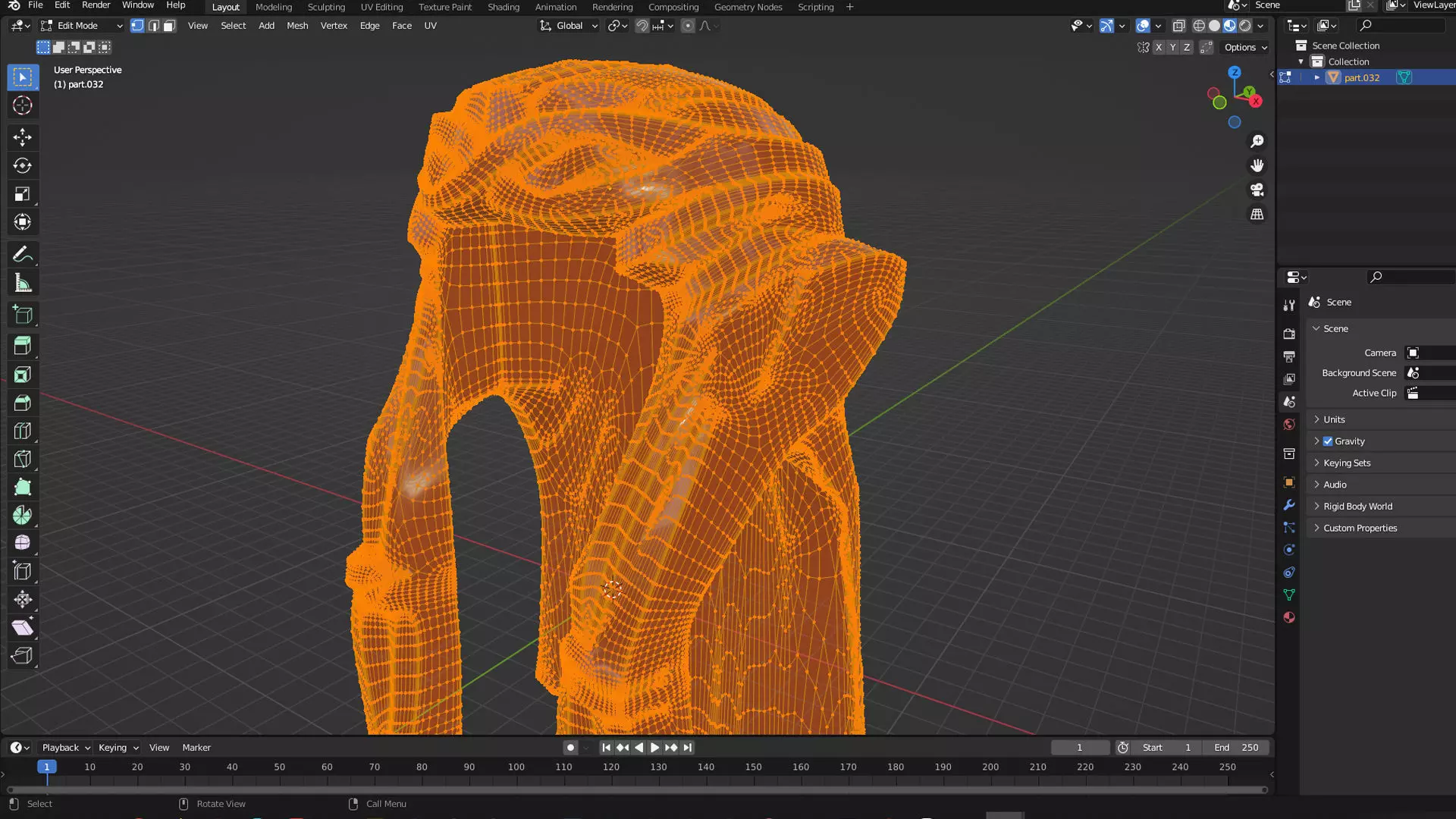The width and height of the screenshot is (1456, 819).
Task: Click the End frame field
Action: [1236, 748]
